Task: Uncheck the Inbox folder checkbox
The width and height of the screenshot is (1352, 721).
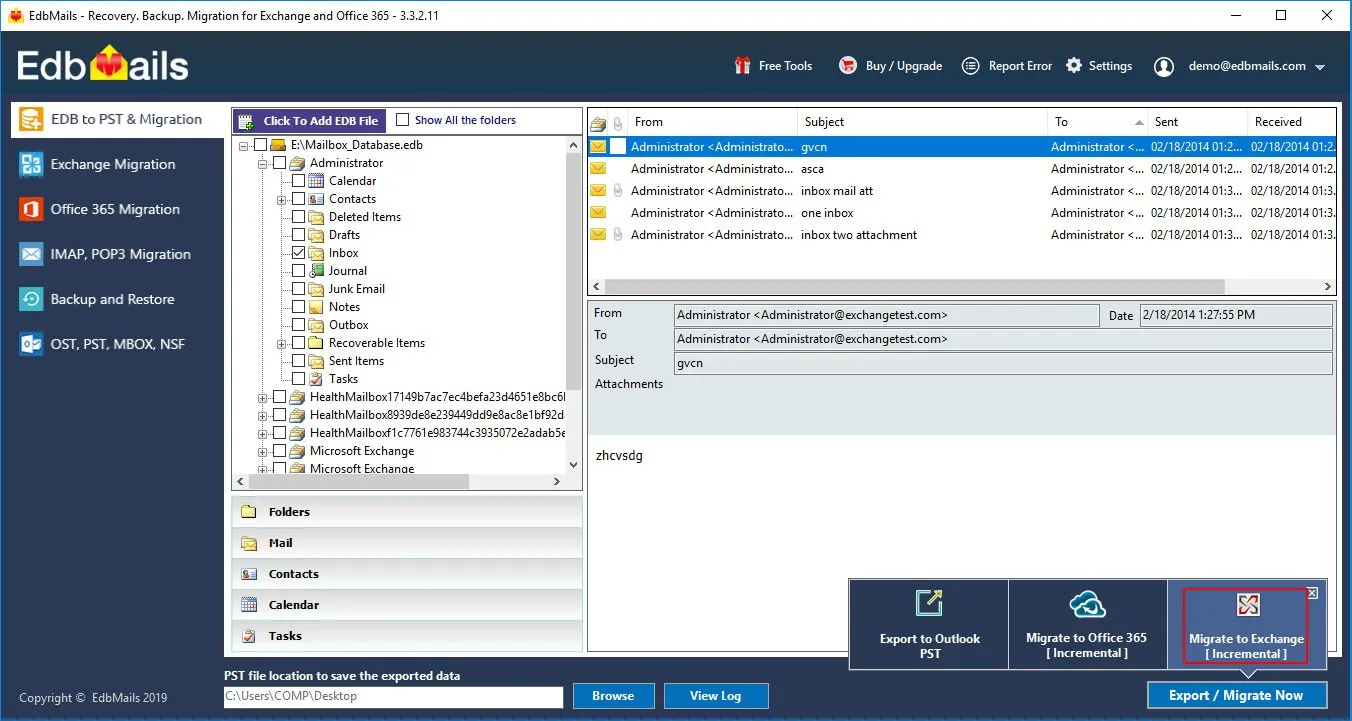Action: [298, 253]
